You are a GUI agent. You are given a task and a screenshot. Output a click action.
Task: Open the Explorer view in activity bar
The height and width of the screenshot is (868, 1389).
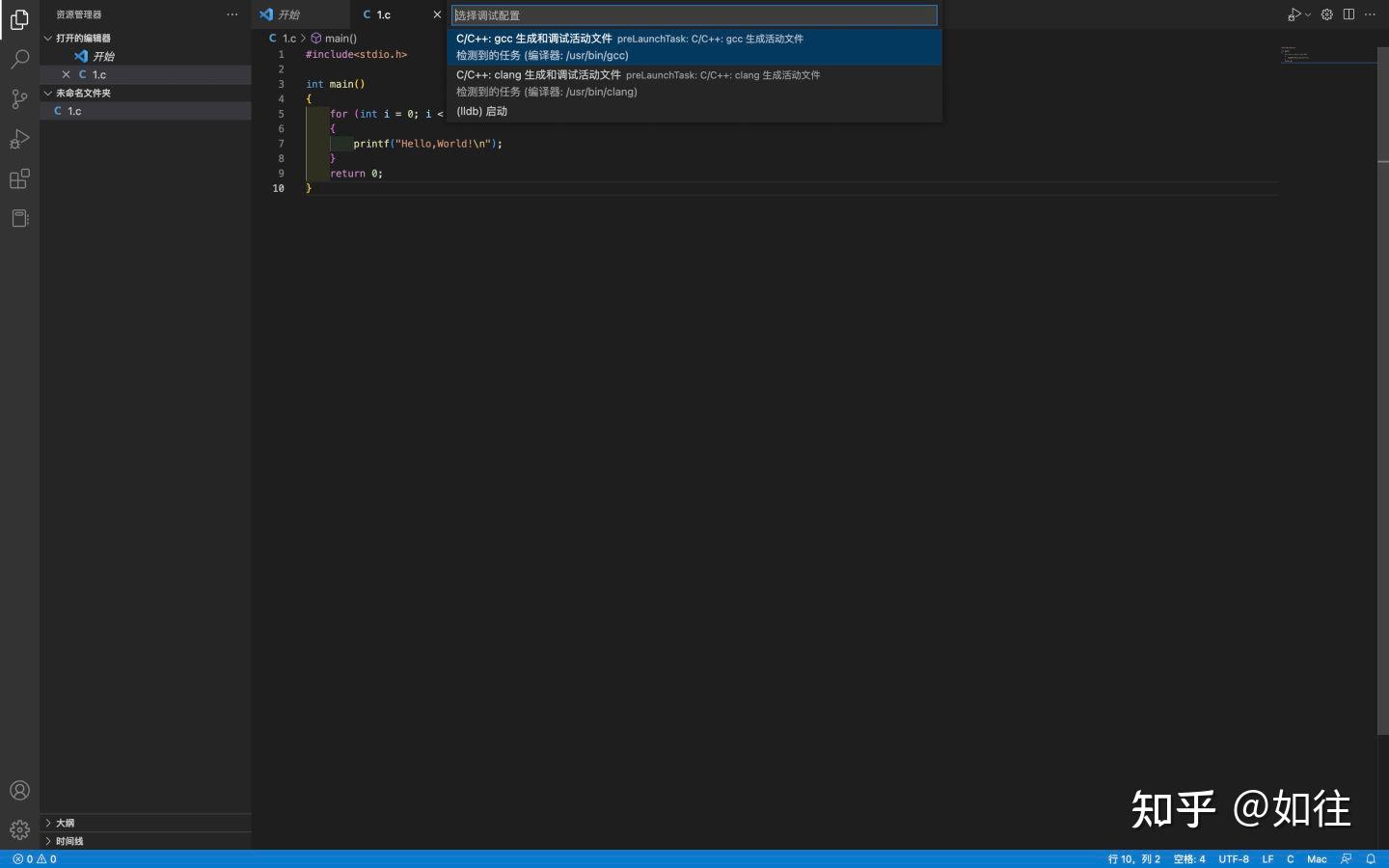[19, 19]
